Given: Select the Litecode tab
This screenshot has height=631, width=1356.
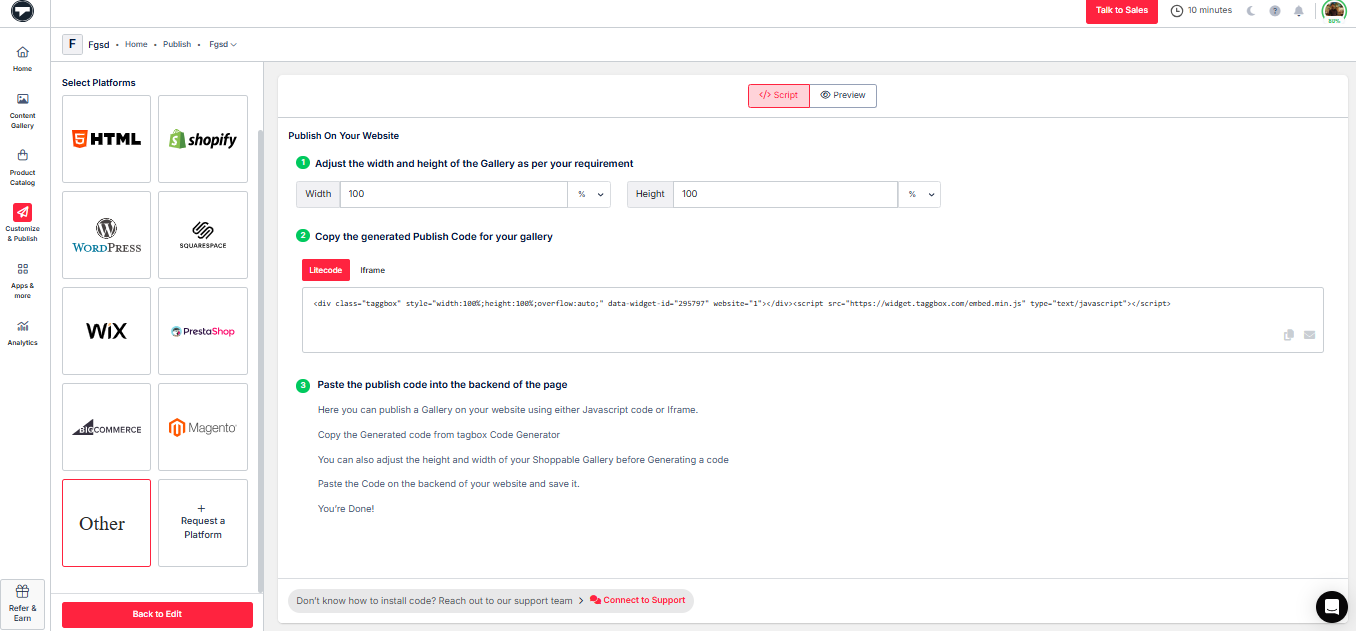Looking at the screenshot, I should click(326, 270).
